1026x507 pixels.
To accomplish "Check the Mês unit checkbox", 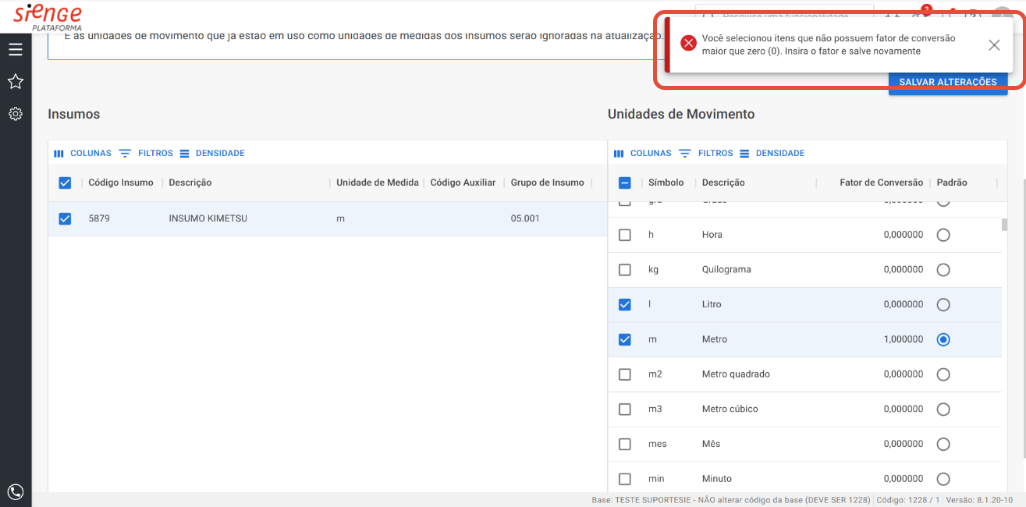I will (x=625, y=444).
